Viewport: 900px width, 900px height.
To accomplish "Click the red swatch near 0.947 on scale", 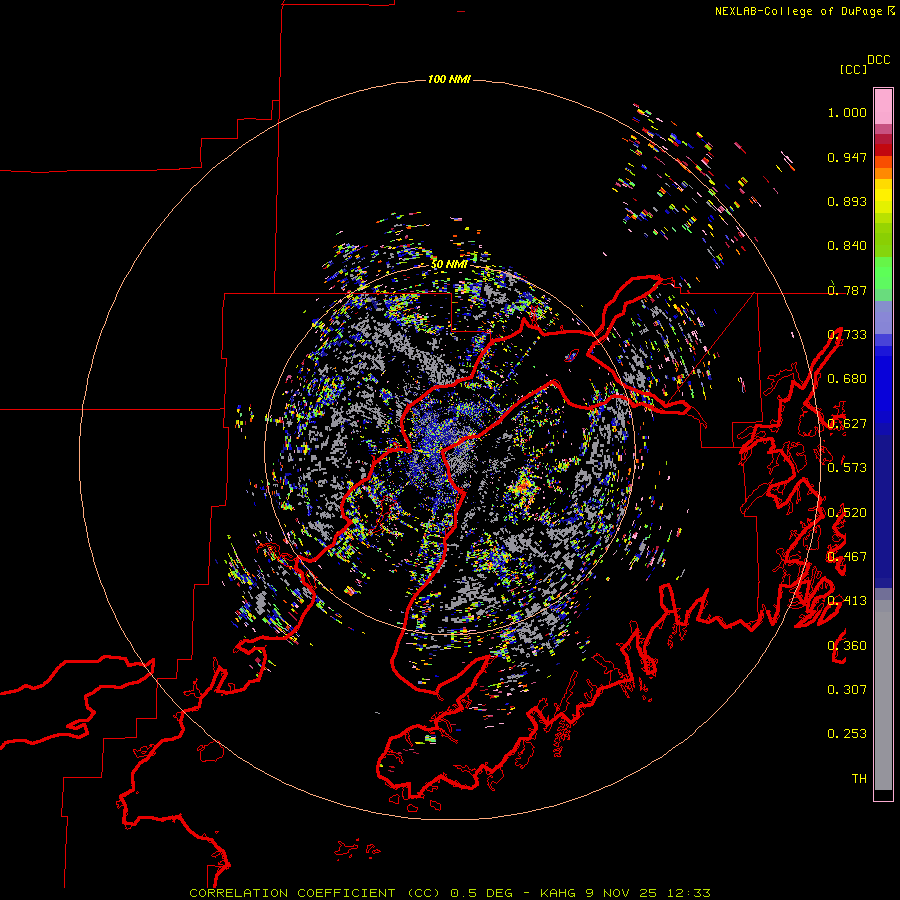I will tap(883, 150).
